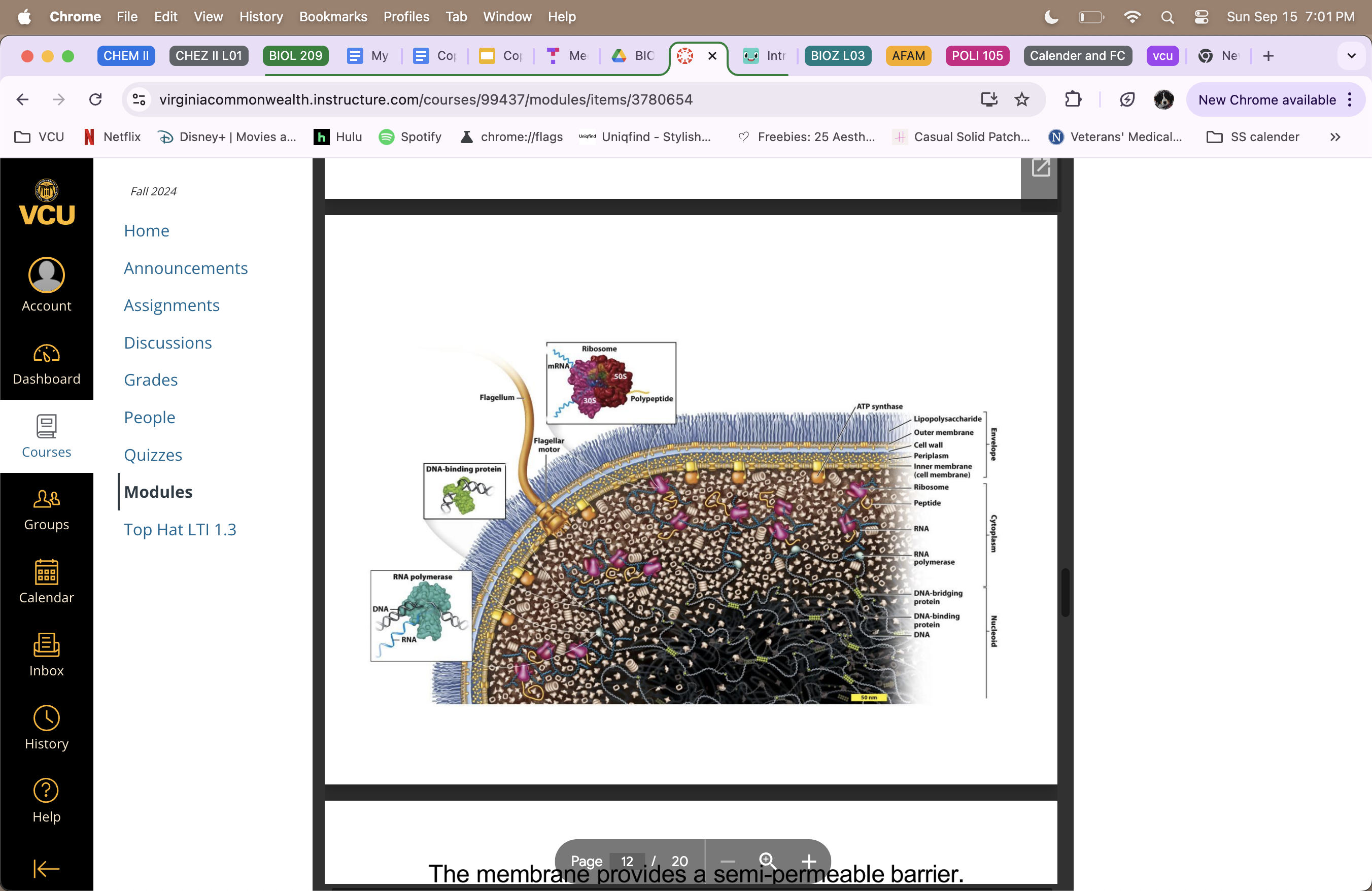Open the Help icon in sidebar
Screen dimensions: 1372x891
[x=46, y=791]
